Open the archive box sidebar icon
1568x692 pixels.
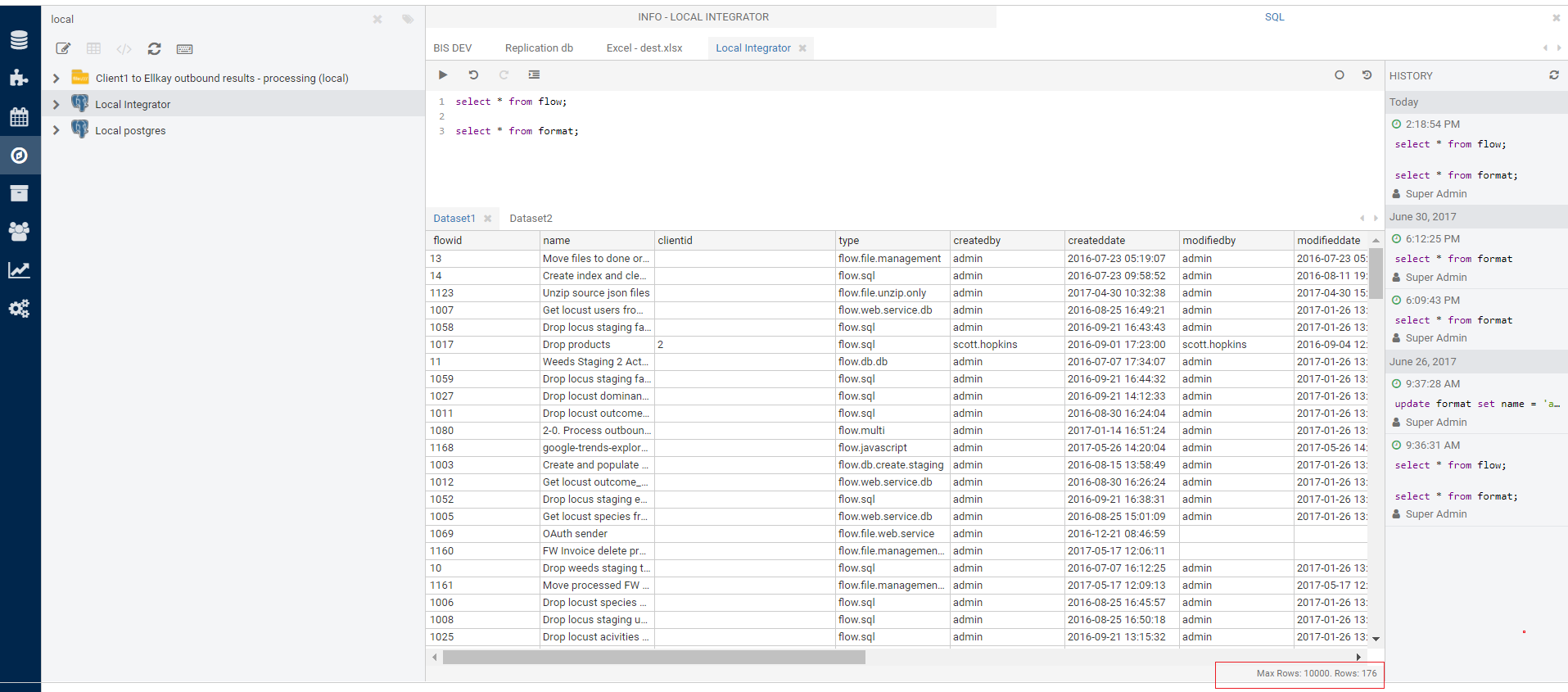pos(19,193)
